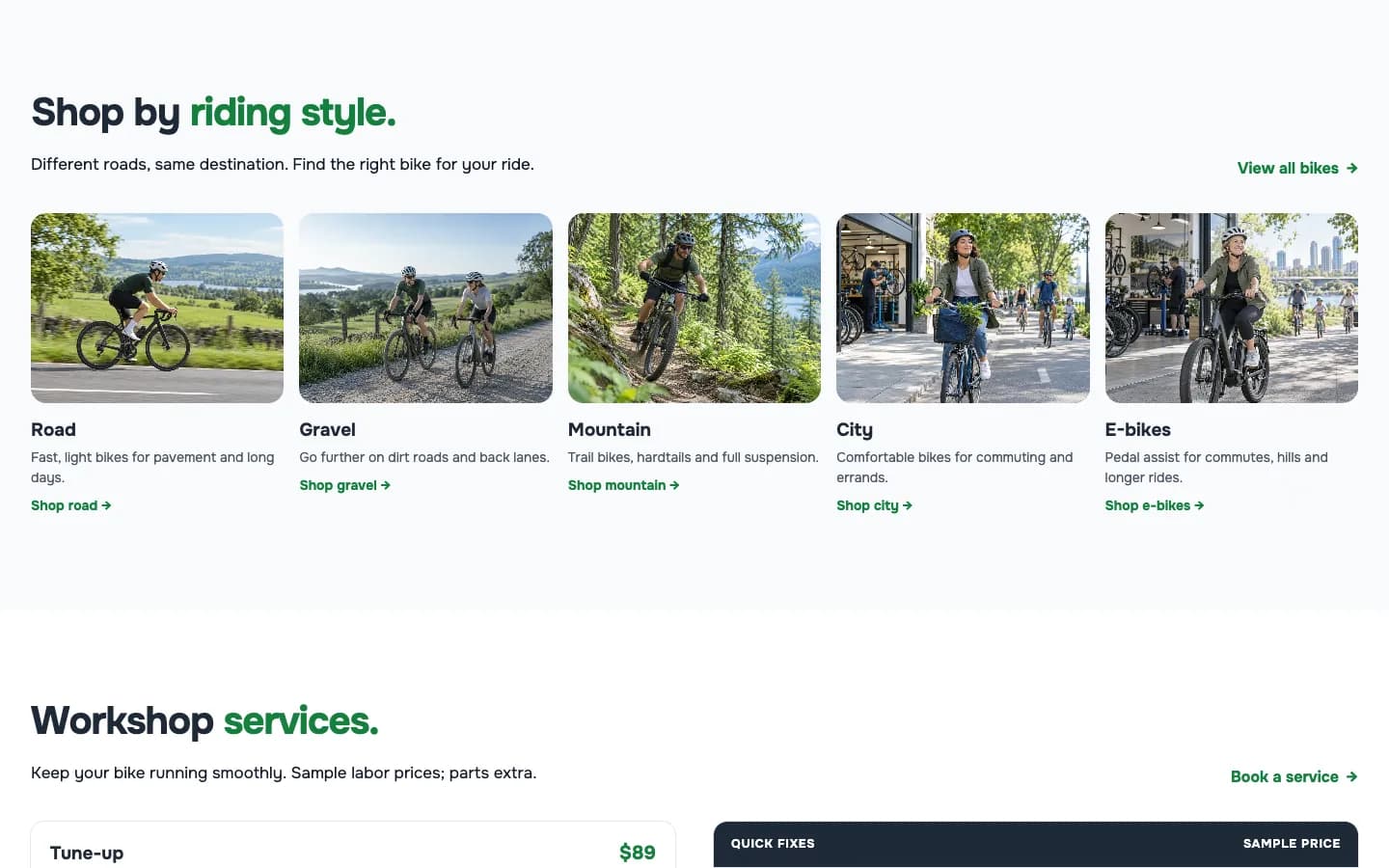Select the E-bikes photo thumbnail
1389x868 pixels.
(1232, 308)
